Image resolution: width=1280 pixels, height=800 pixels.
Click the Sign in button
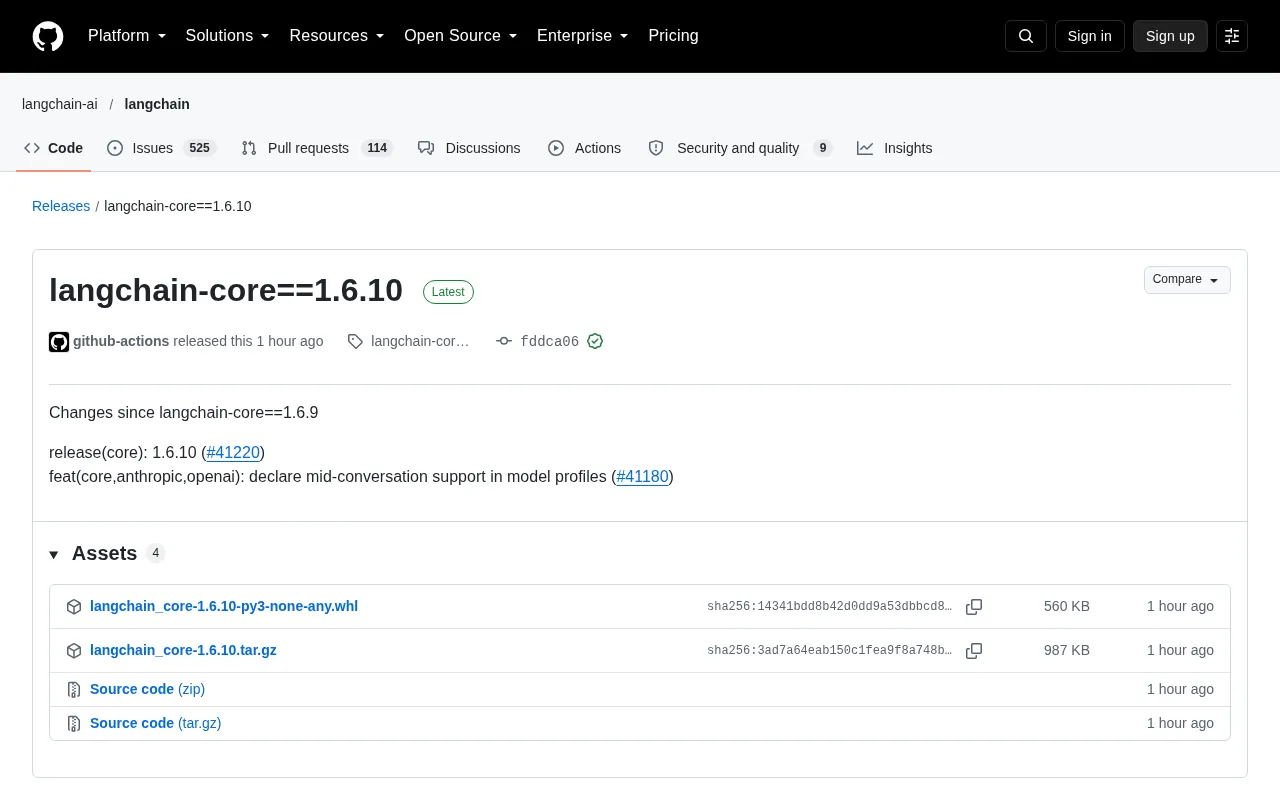1089,36
